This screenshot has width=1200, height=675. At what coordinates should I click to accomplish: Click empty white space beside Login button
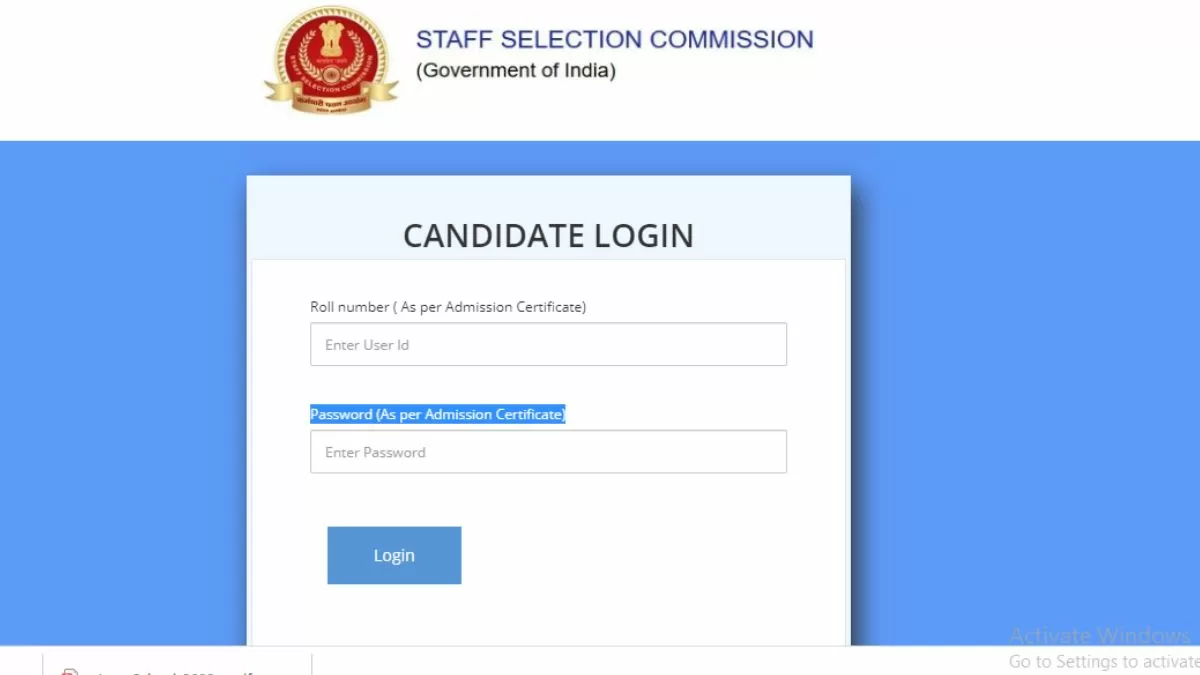point(640,555)
